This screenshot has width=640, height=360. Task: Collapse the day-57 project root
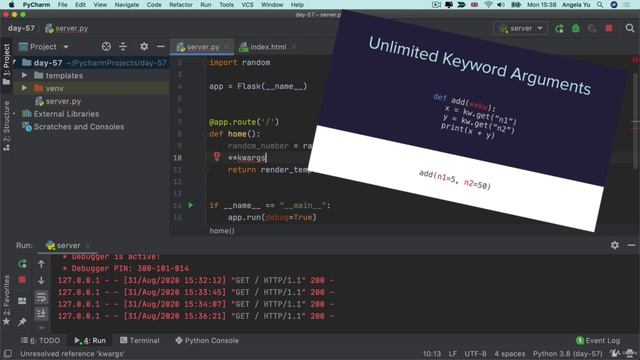coord(15,62)
